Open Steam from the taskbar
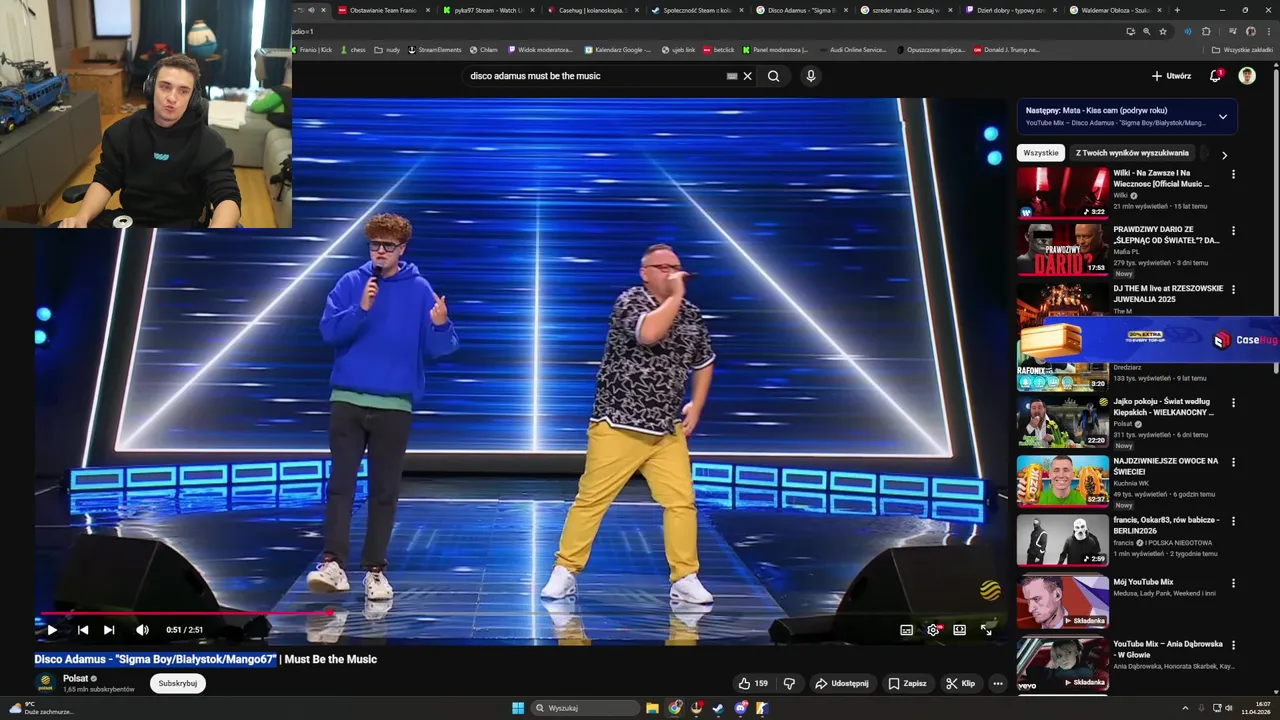This screenshot has height=720, width=1280. tap(718, 708)
